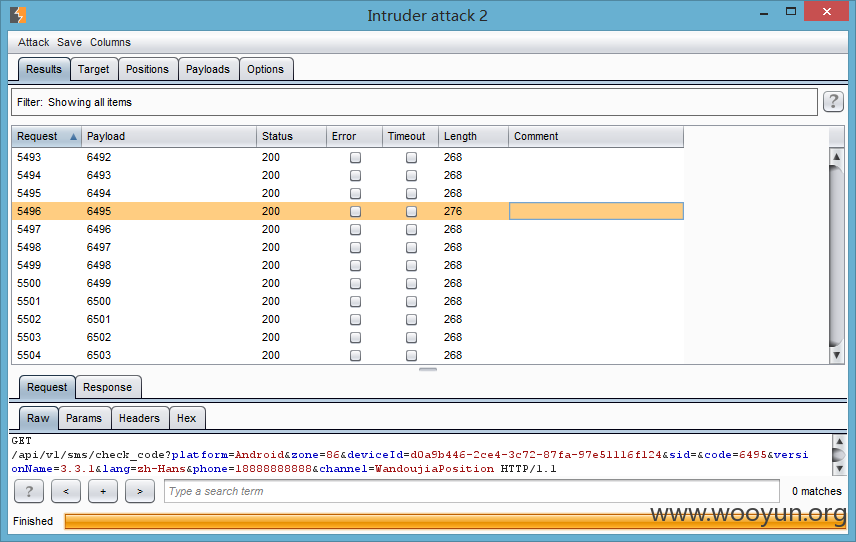Select the row with request 5504
This screenshot has height=542, width=856.
pos(347,355)
